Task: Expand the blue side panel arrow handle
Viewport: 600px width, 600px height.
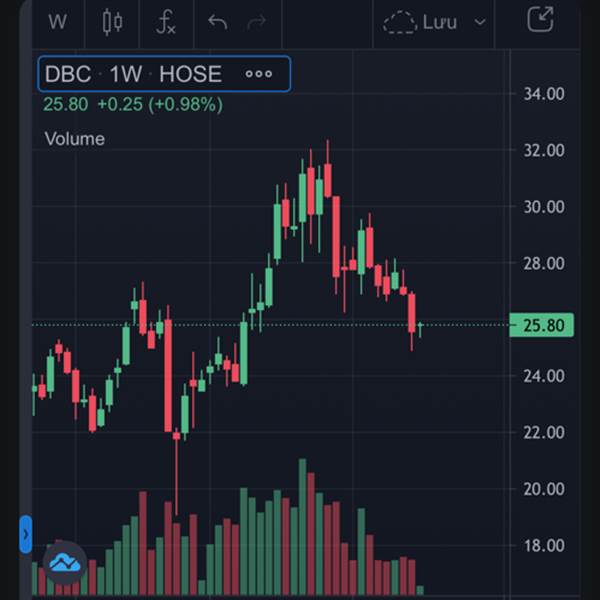Action: [x=26, y=534]
